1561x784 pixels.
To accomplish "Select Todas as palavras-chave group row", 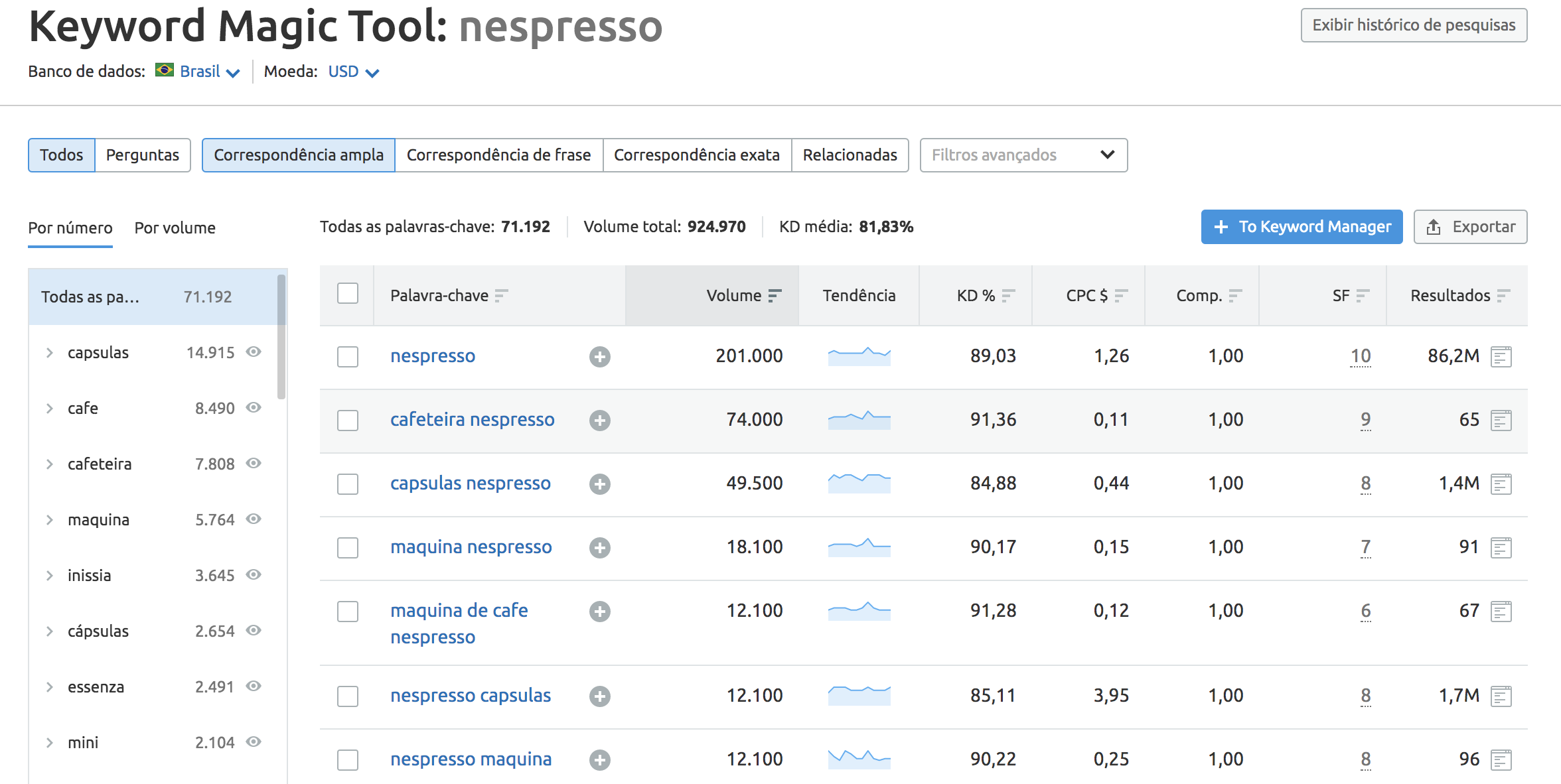I will [x=153, y=296].
